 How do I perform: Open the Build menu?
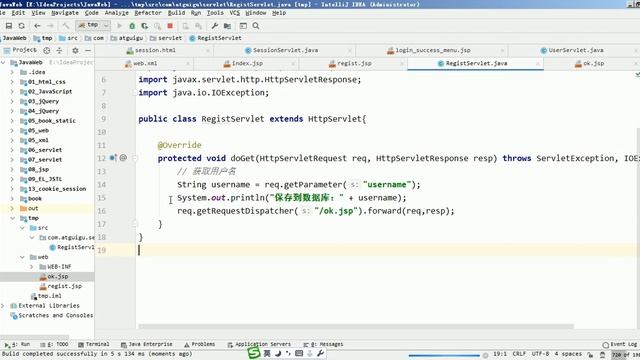(x=176, y=13)
